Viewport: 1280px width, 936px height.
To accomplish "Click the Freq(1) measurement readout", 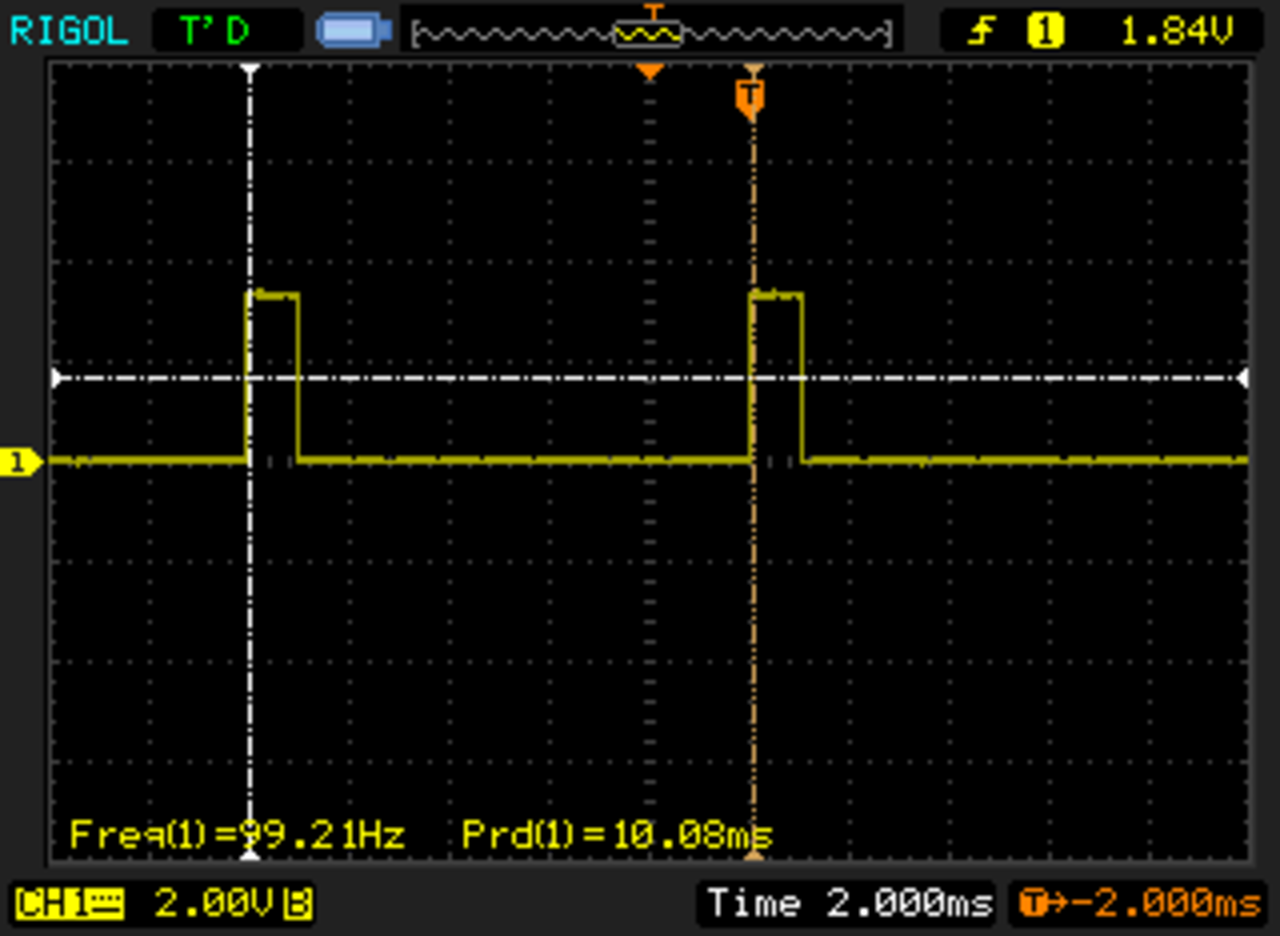I will click(237, 834).
